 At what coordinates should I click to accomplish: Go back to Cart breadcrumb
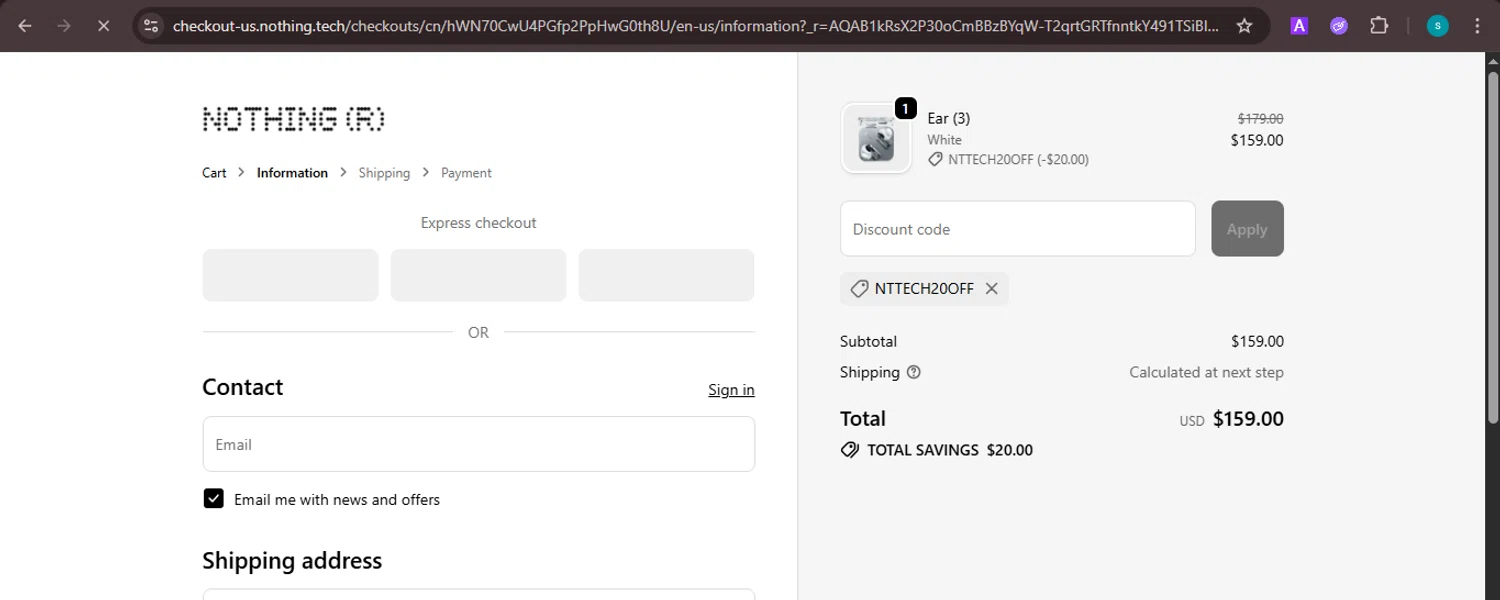pos(214,173)
